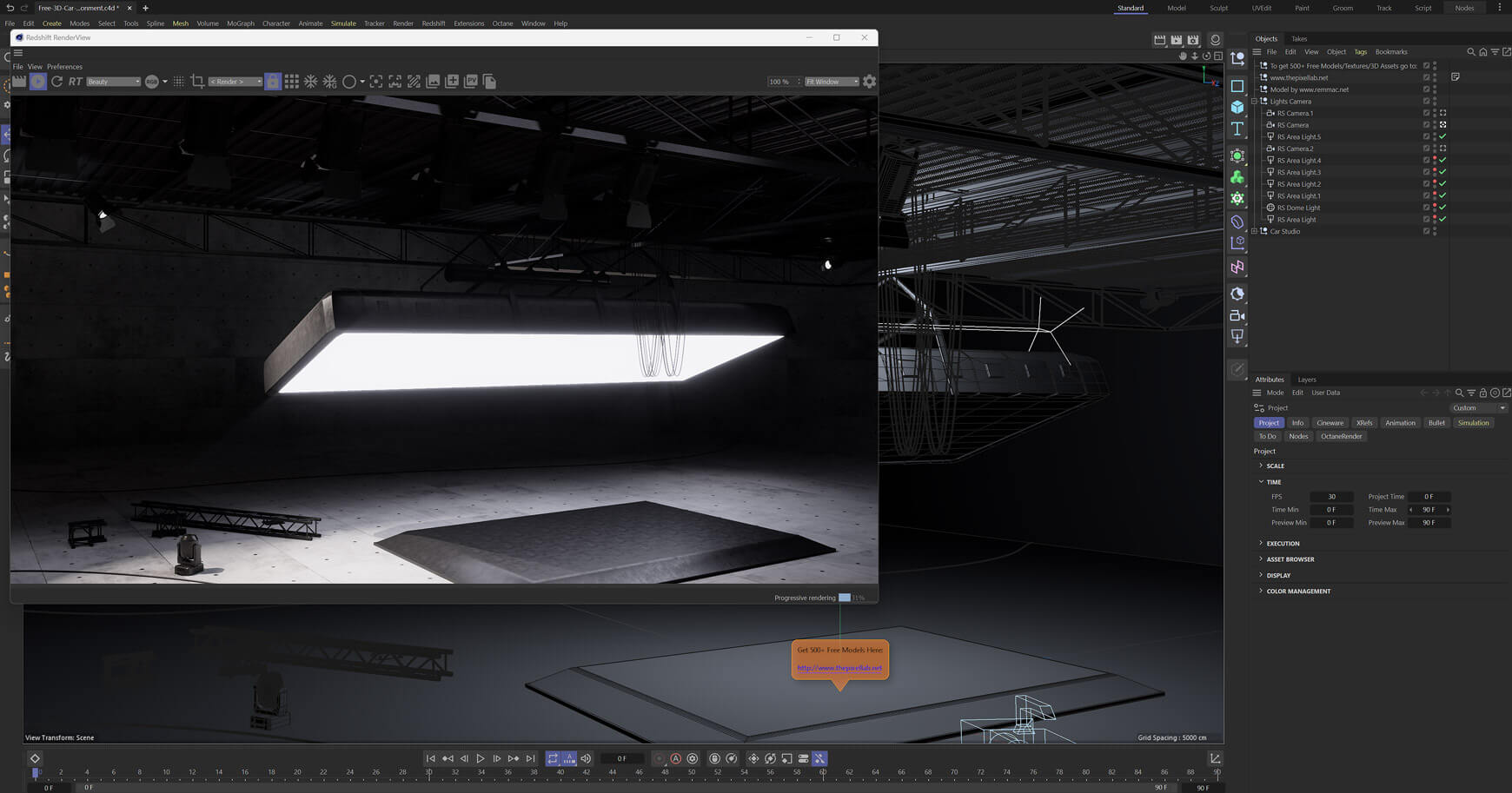Viewport: 1512px width, 793px height.
Task: Toggle layer box for RS Camera.1
Action: pos(1426,113)
